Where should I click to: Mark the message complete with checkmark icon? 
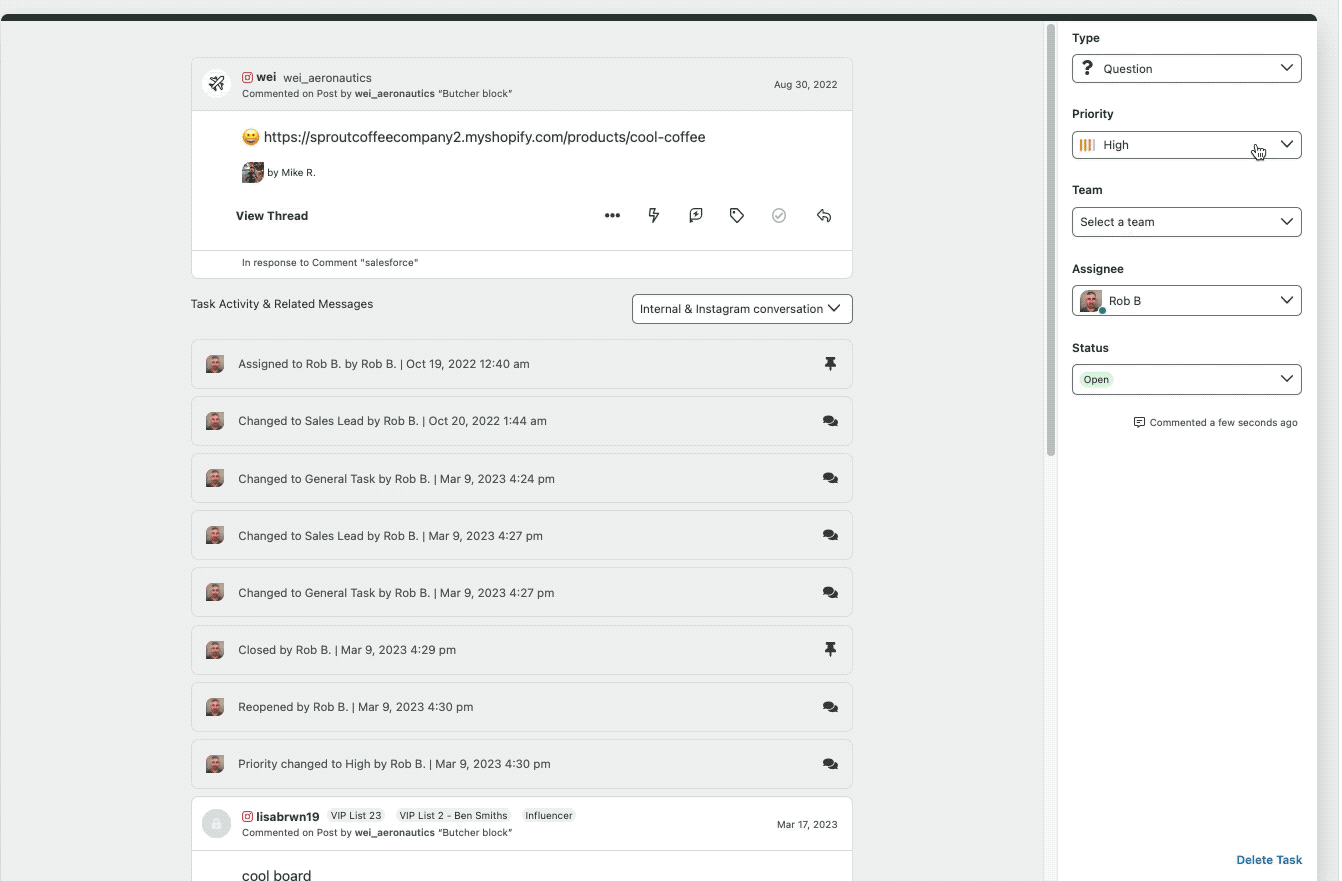click(779, 216)
